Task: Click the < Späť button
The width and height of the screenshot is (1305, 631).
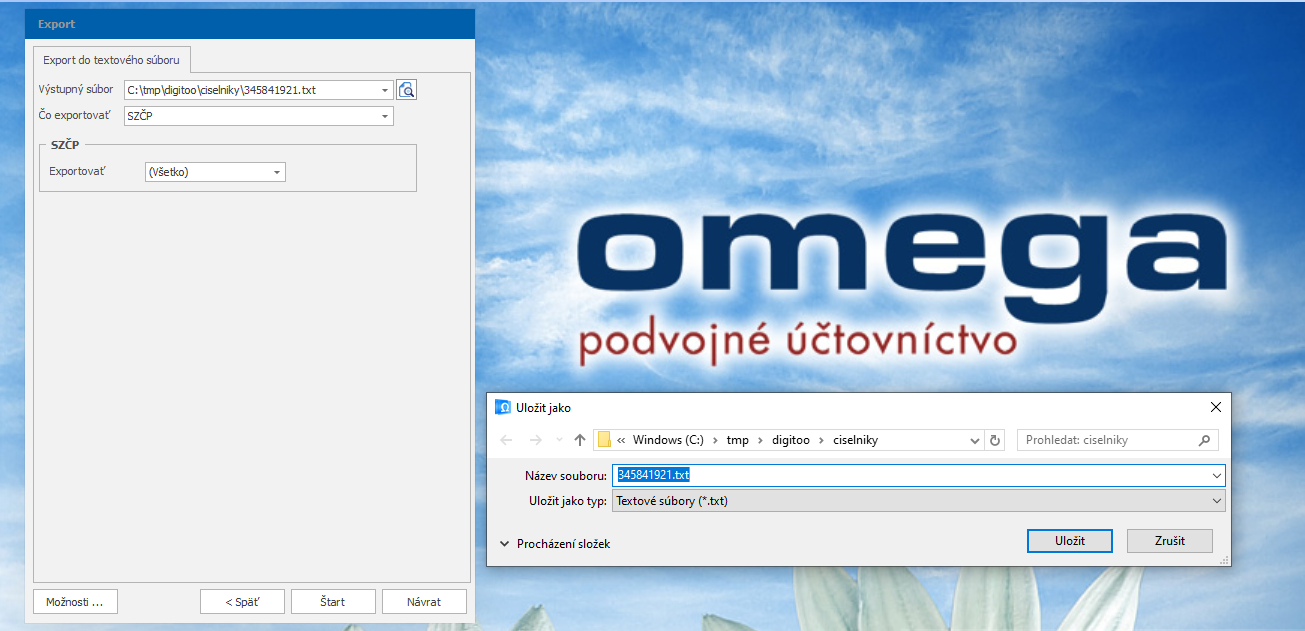Action: coord(242,602)
